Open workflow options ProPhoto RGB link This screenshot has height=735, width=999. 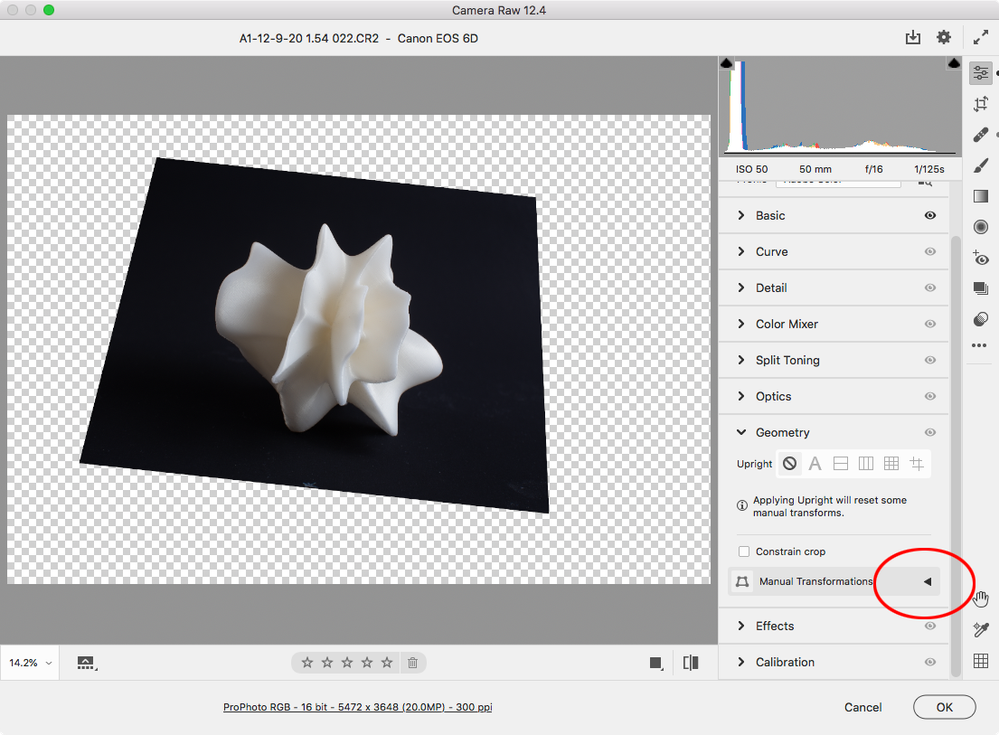pos(357,707)
